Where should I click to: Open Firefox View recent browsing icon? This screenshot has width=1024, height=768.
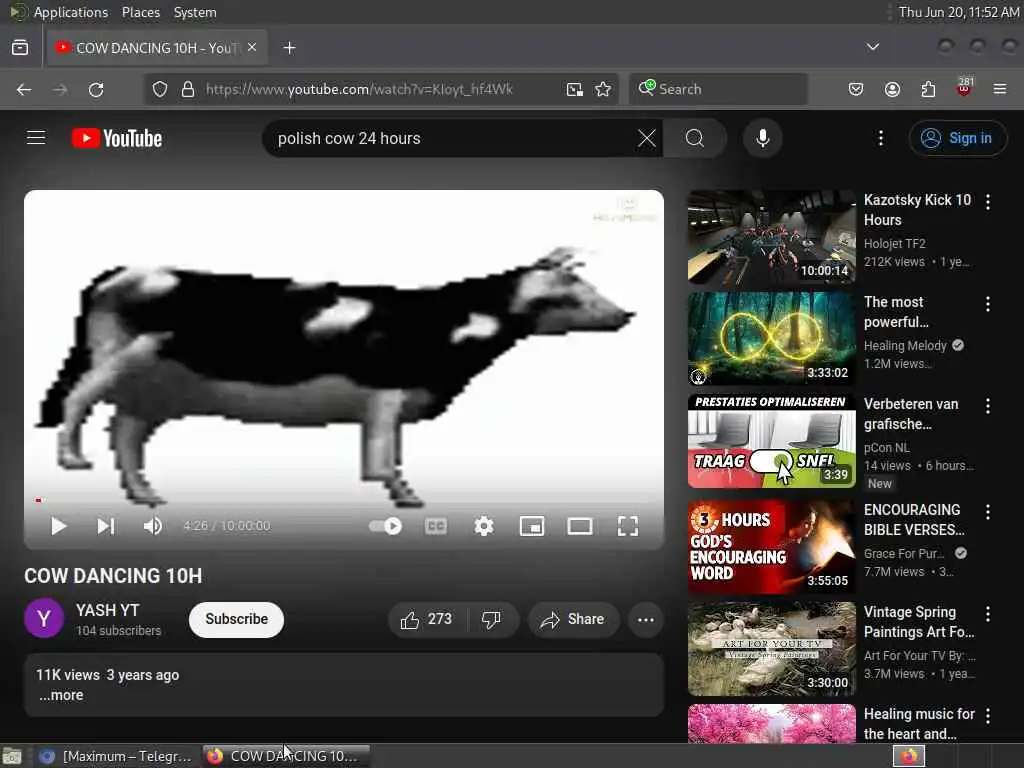tap(20, 47)
